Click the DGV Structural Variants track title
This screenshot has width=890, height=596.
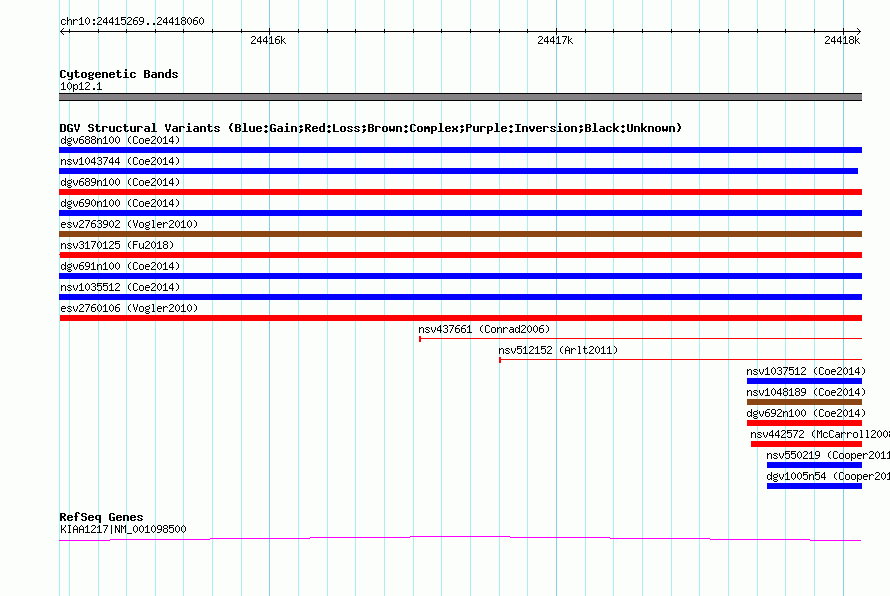point(371,128)
